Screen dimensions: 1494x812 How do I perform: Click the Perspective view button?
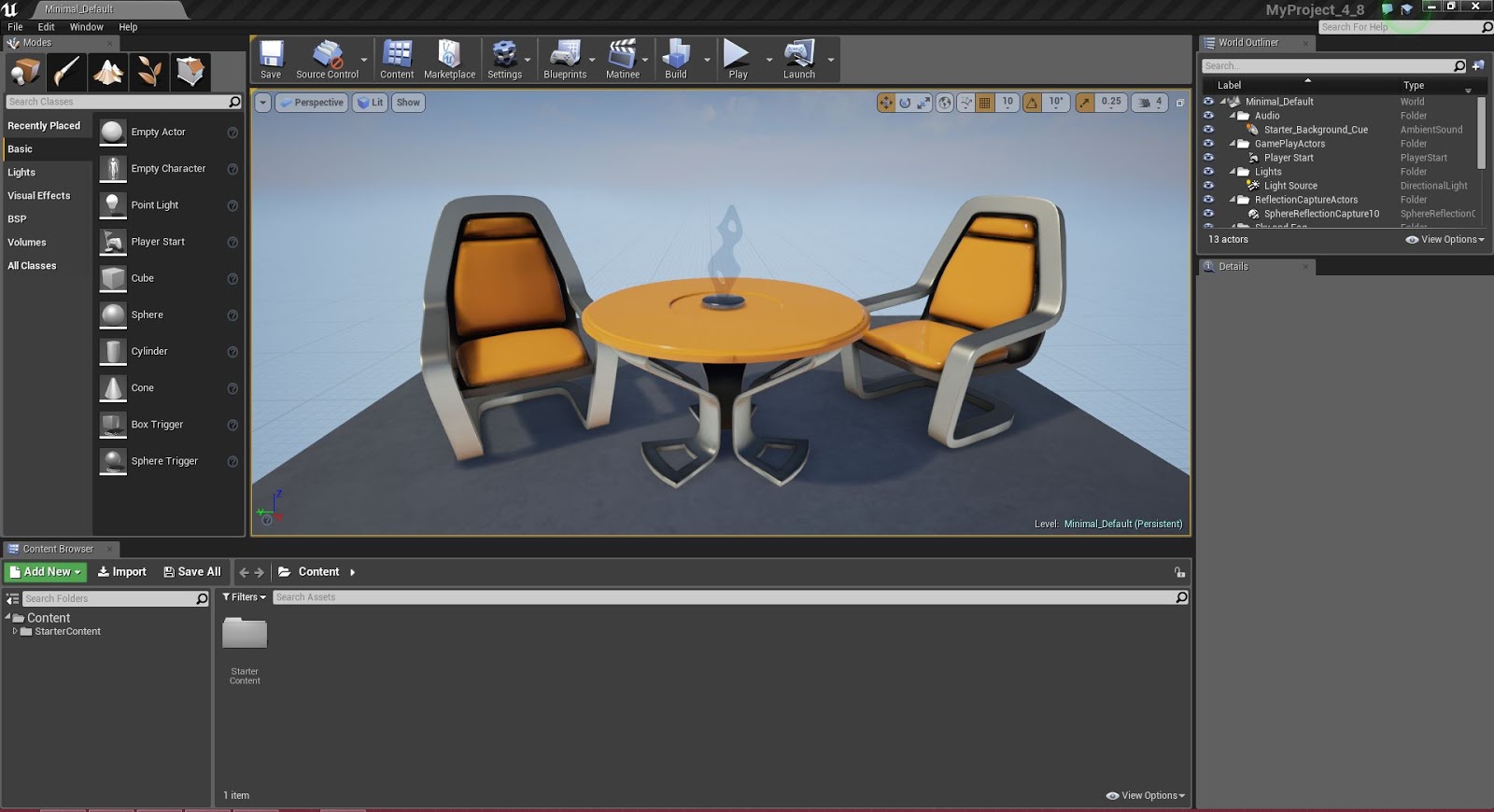[312, 103]
